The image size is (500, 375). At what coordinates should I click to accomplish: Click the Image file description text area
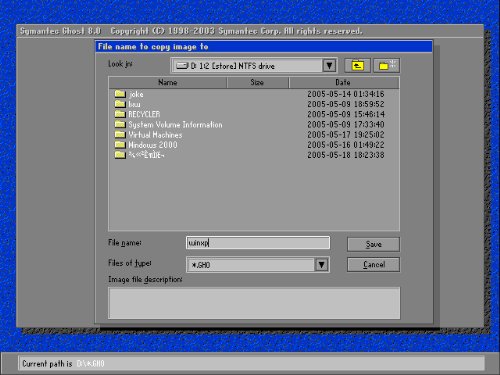pos(254,303)
